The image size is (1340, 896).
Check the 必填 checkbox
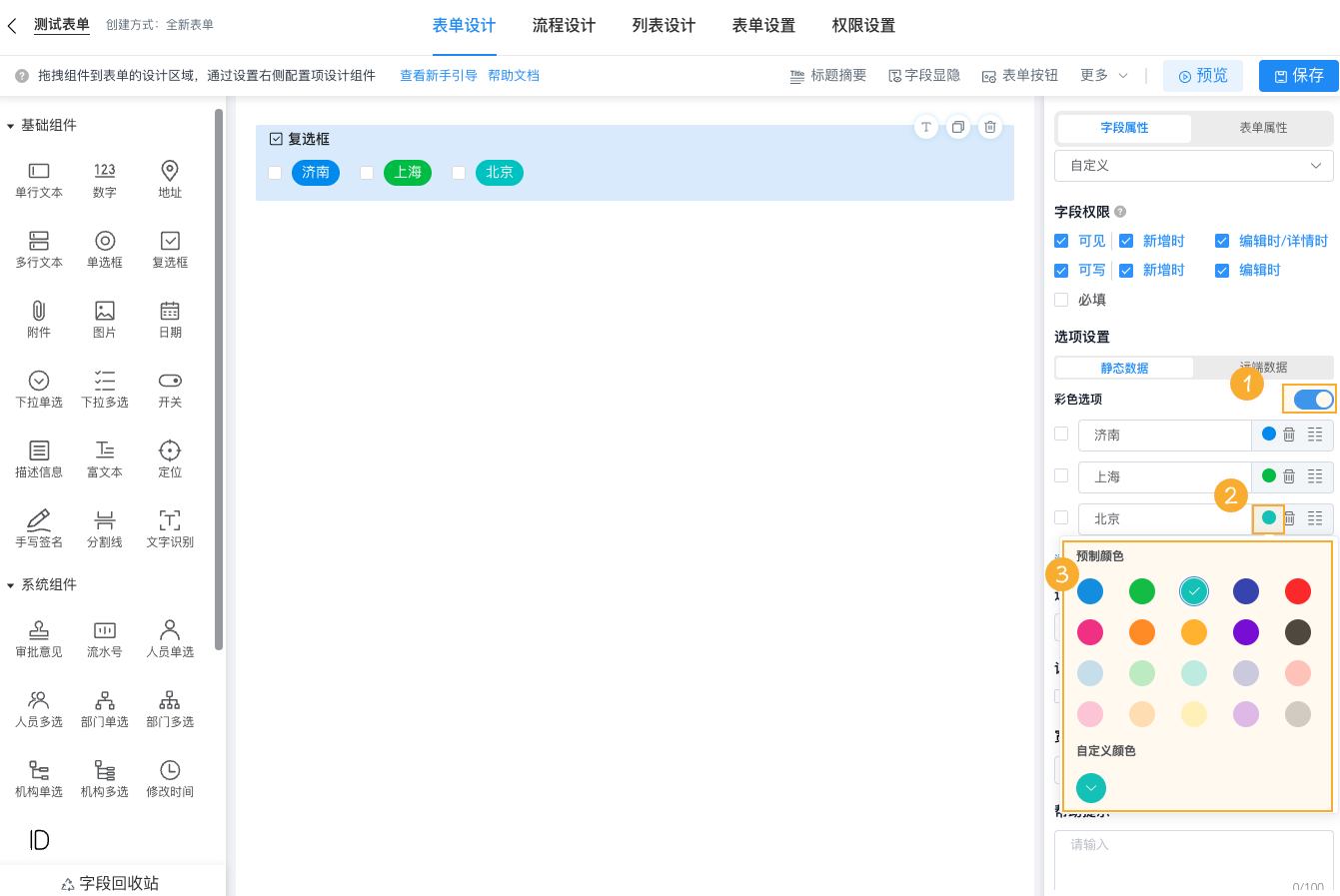pos(1061,299)
